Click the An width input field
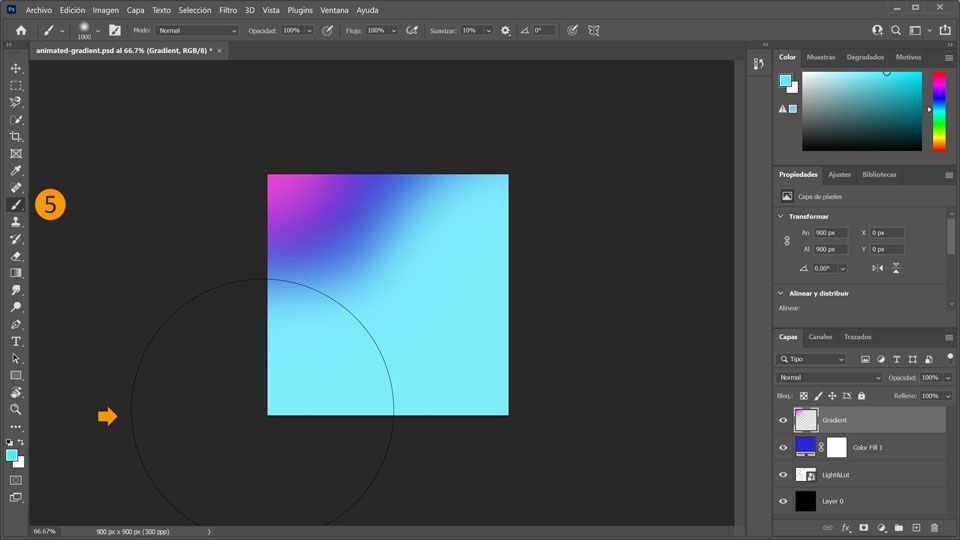Screen dimensions: 960x540 tap(830, 233)
